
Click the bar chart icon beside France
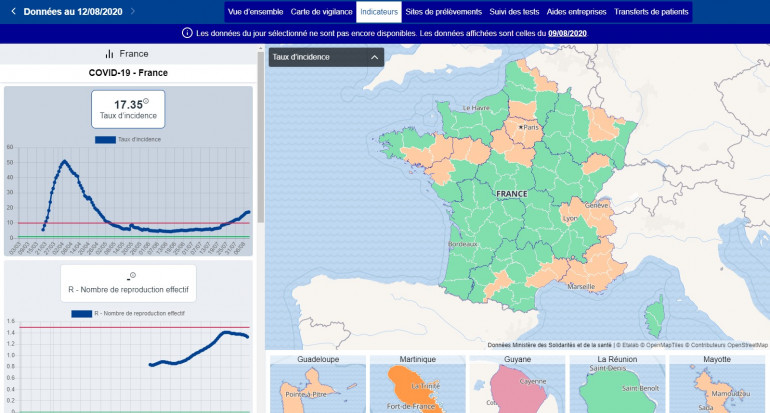pos(109,54)
